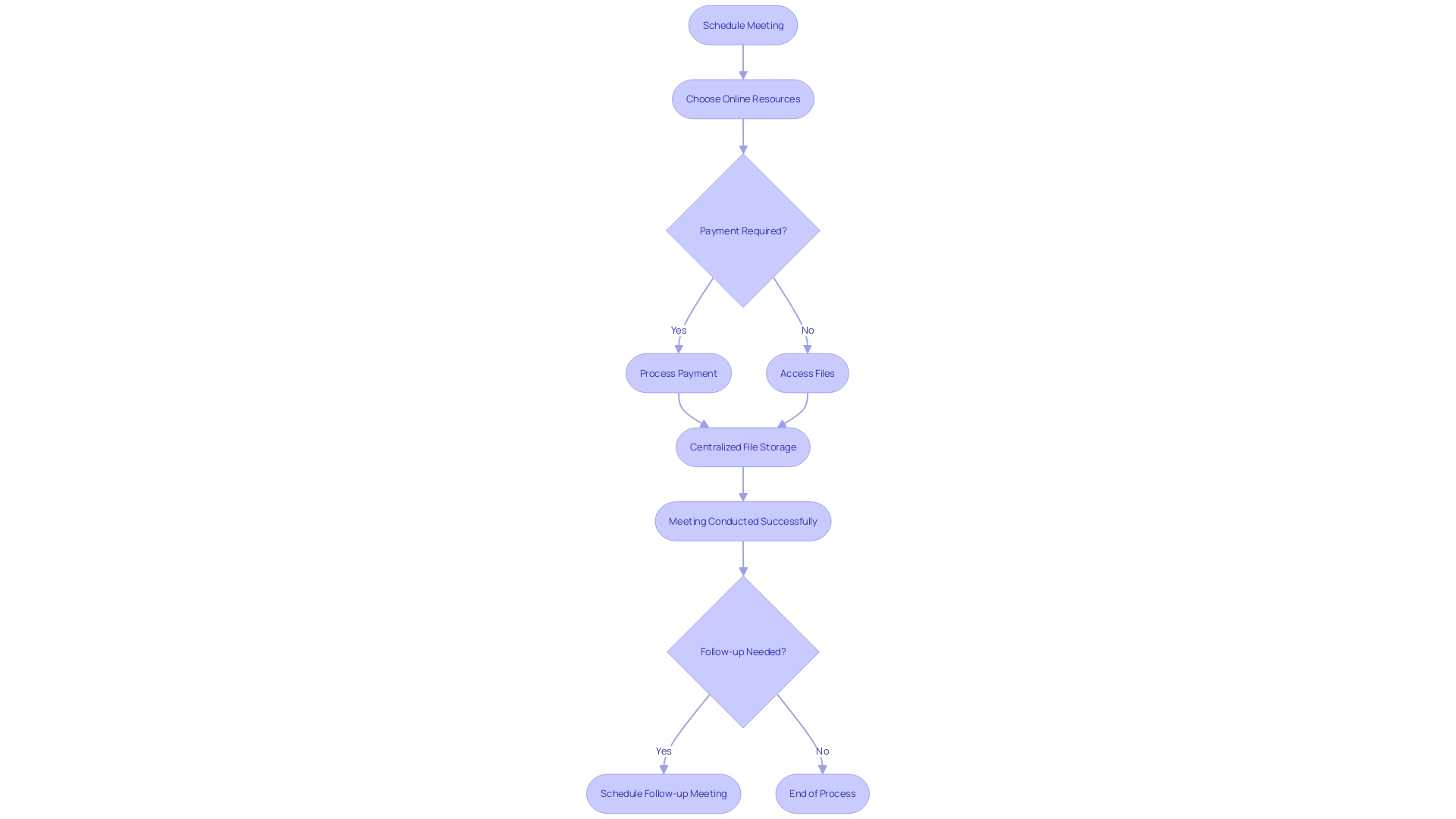Click the Schedule Meeting node
Screen dimensions: 1456x819
tap(742, 25)
